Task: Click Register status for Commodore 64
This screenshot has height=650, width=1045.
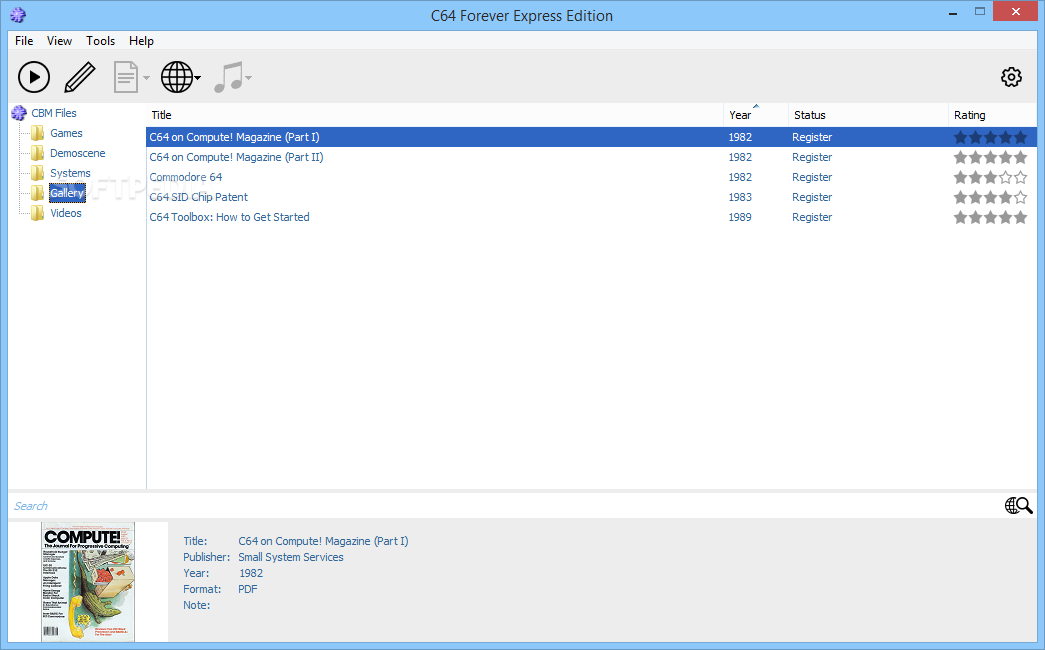Action: [812, 177]
